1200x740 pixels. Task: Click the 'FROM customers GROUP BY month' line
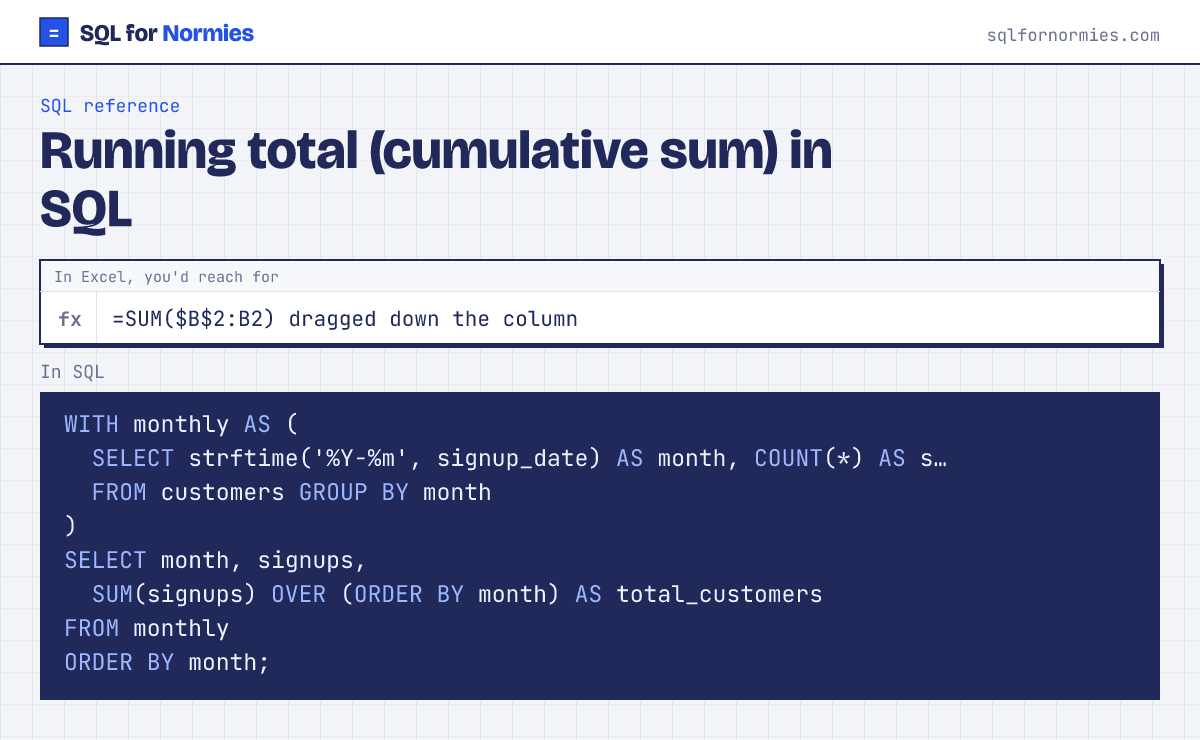[x=291, y=492]
